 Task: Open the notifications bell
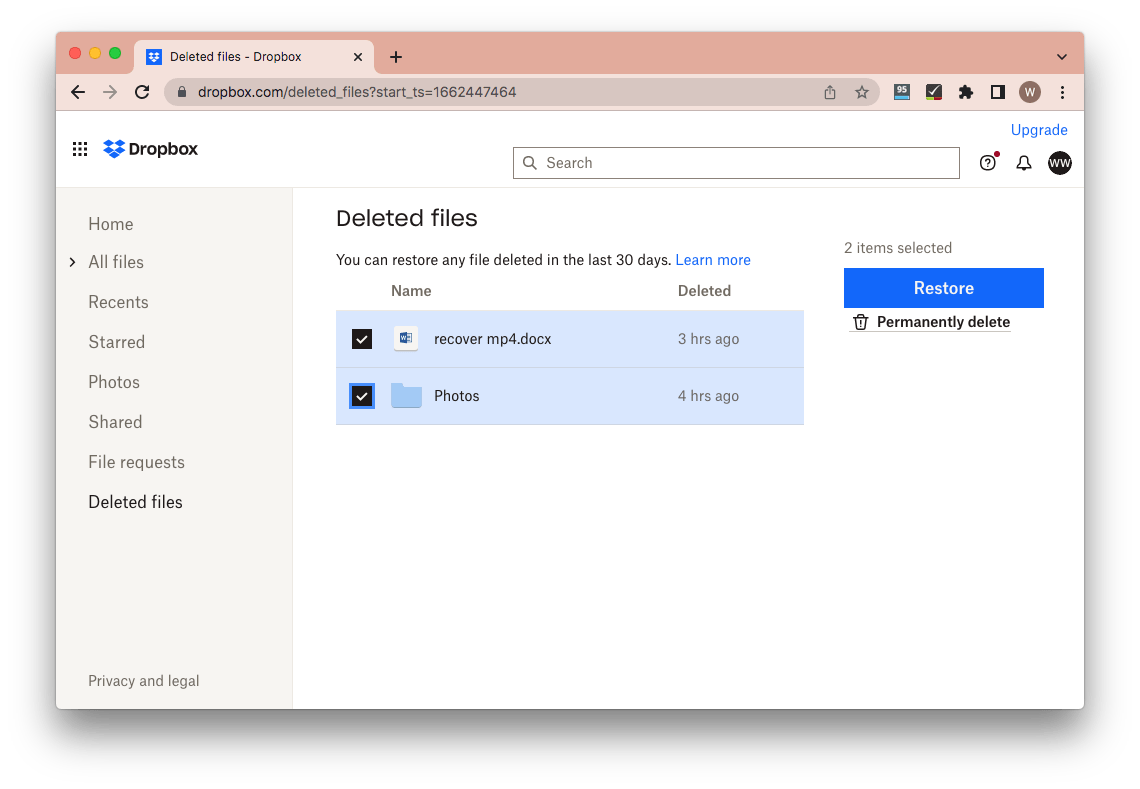1023,162
